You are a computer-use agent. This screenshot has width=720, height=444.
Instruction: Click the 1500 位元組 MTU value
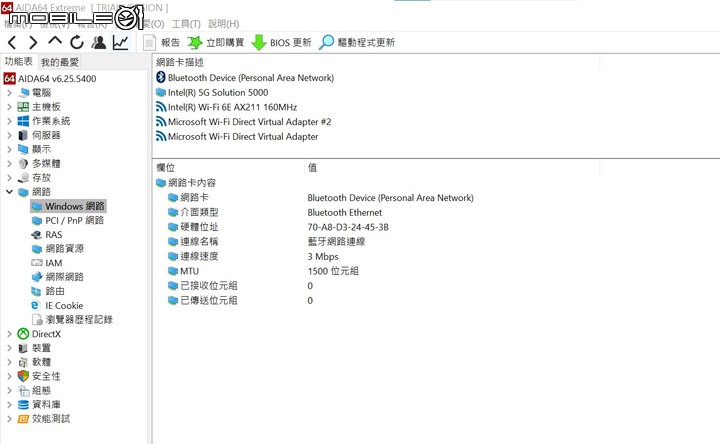(333, 271)
